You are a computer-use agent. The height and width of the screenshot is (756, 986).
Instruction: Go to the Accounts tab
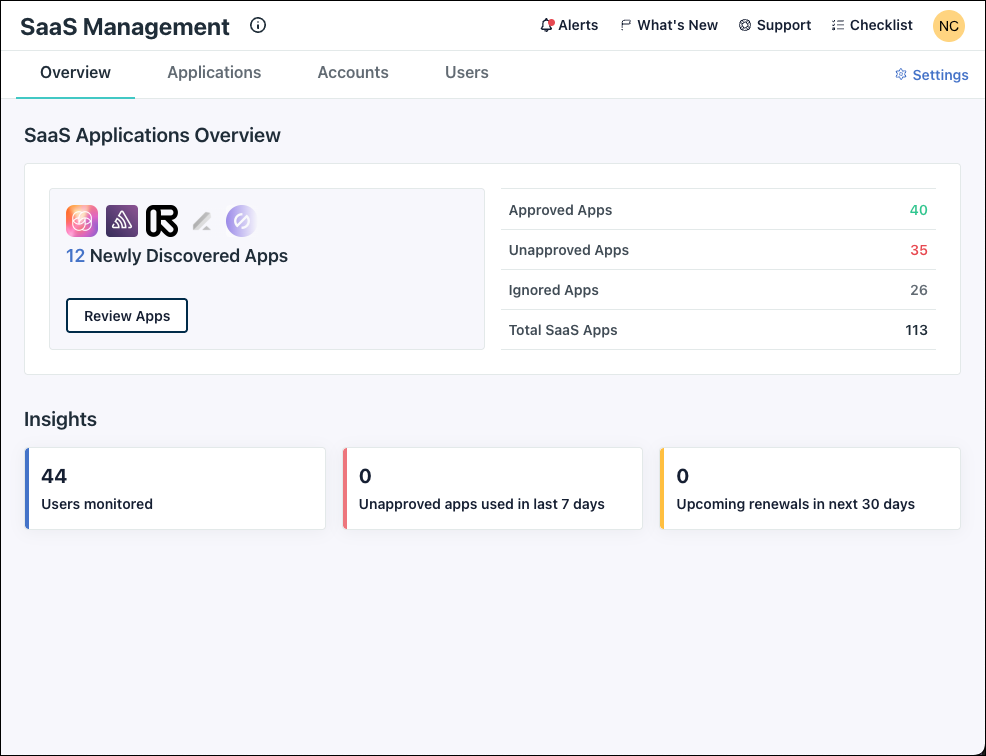(353, 73)
